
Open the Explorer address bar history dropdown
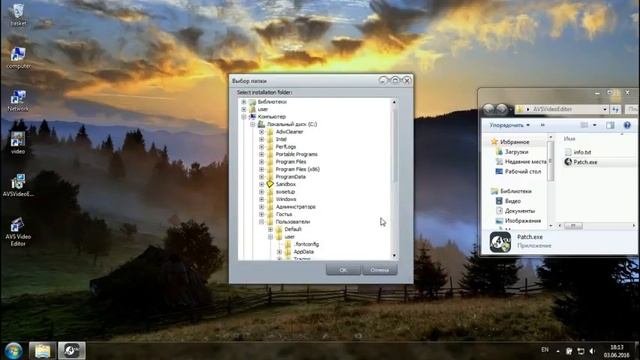pyautogui.click(x=604, y=109)
